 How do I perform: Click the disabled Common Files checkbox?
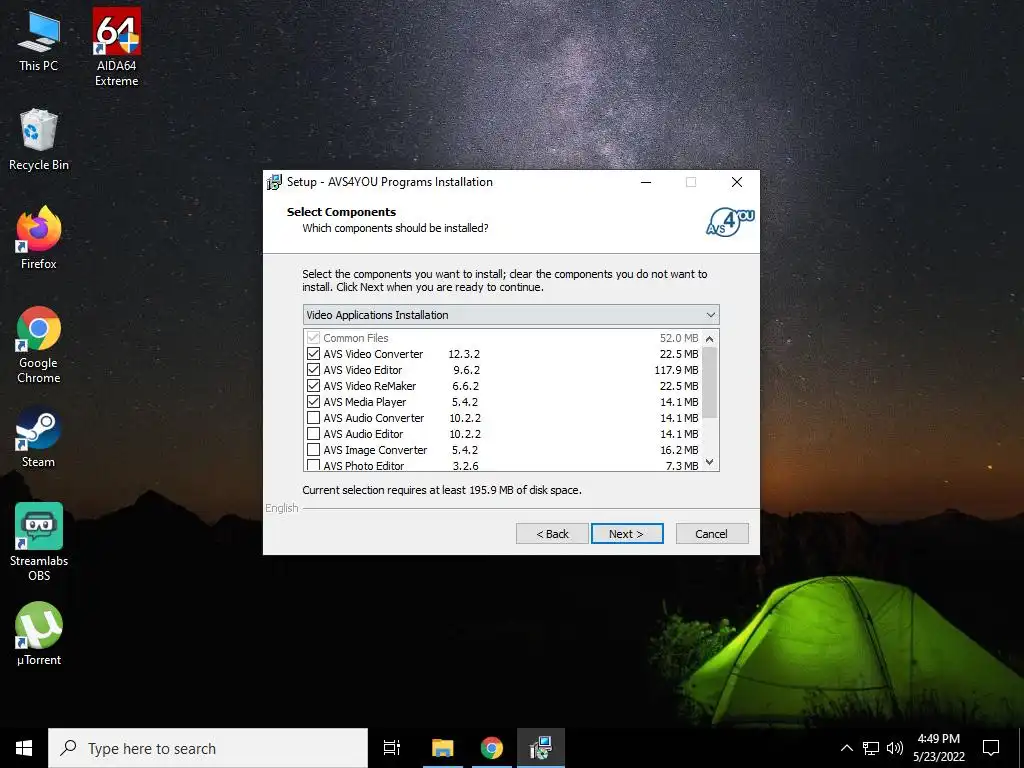tap(313, 338)
